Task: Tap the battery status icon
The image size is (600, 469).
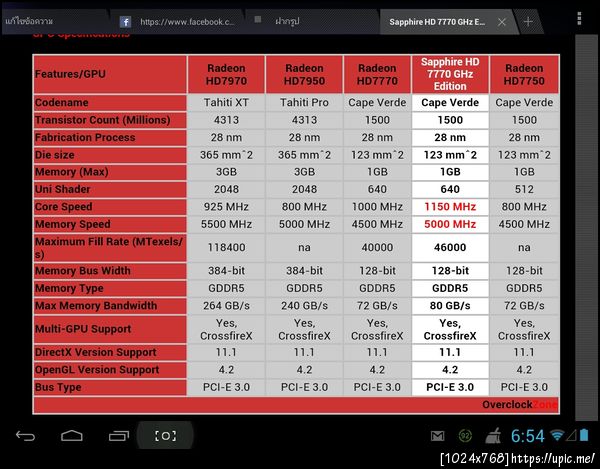Action: [x=584, y=435]
